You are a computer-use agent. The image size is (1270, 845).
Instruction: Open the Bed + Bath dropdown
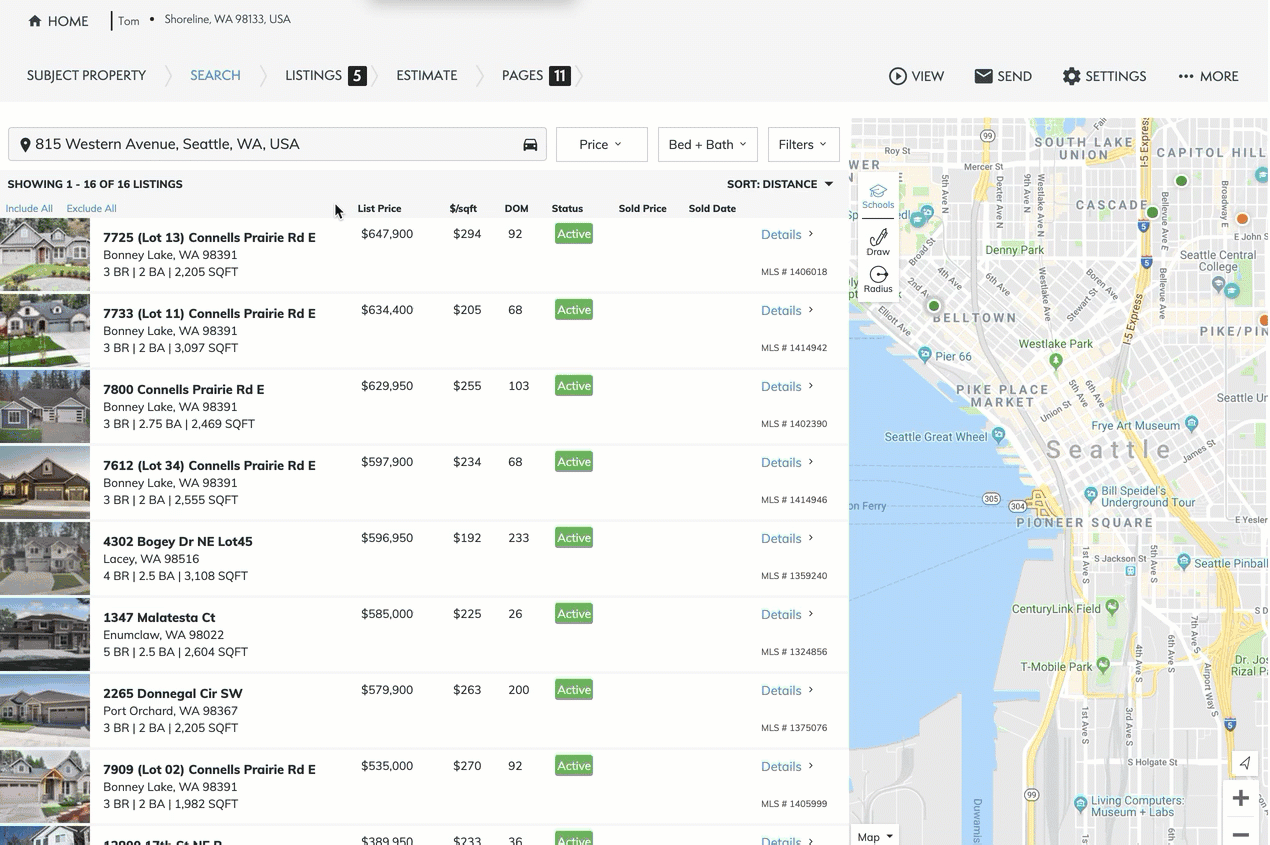(x=707, y=144)
